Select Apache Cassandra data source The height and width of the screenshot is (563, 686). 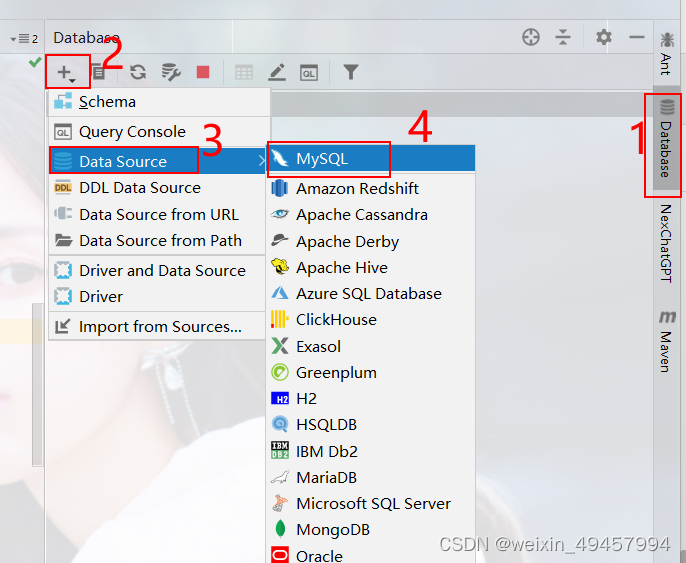tap(371, 215)
